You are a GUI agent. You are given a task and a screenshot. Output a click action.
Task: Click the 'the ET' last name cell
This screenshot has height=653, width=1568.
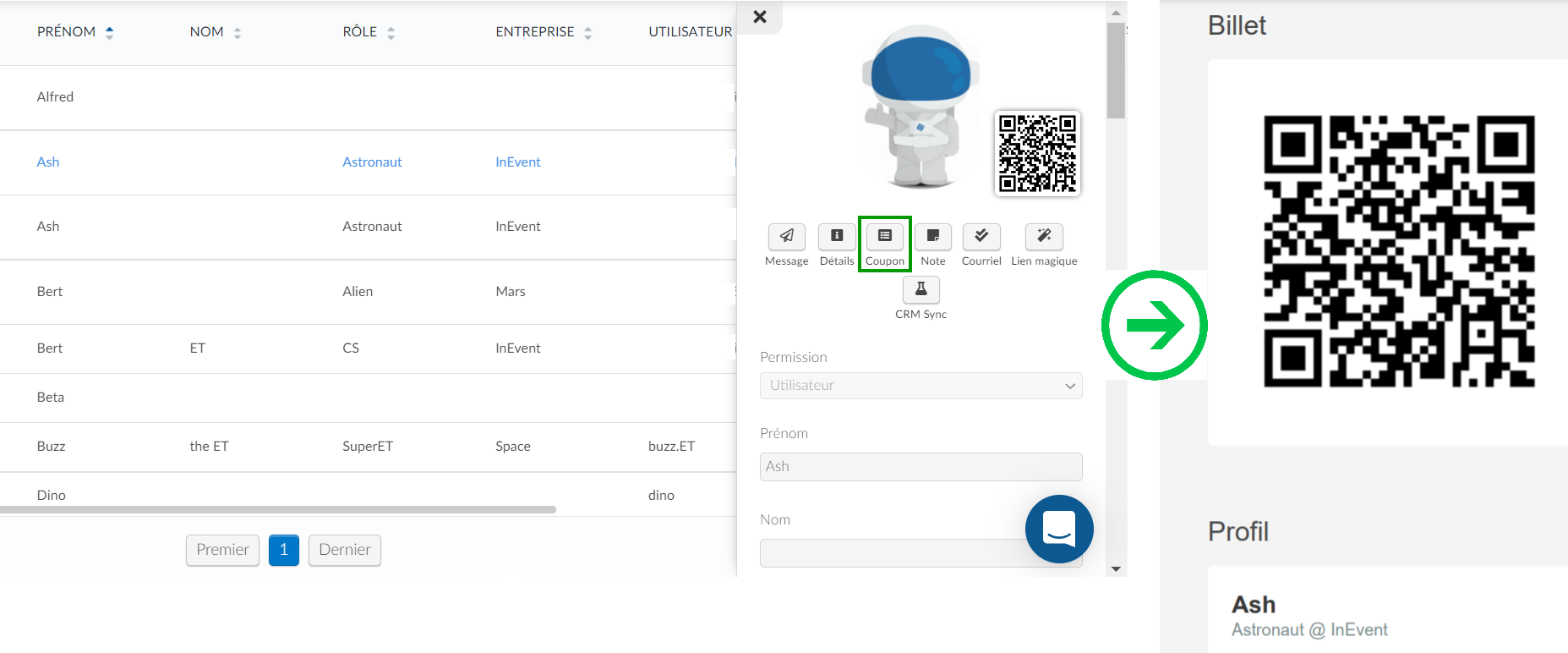209,446
